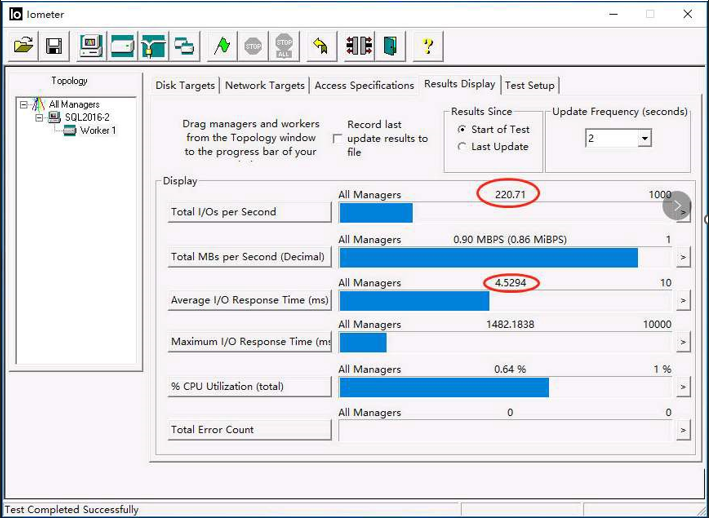The width and height of the screenshot is (709, 518).
Task: Switch to the Access Specifications tab
Action: click(364, 86)
